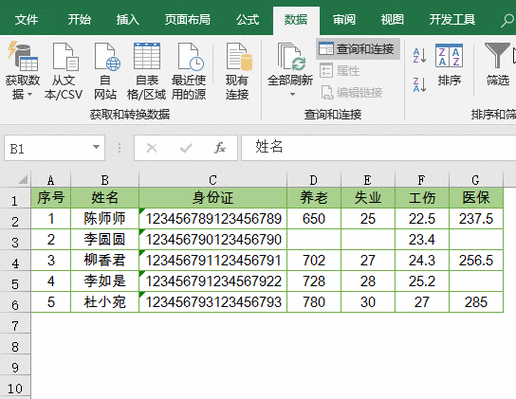Select cell with value 256.5

476,260
